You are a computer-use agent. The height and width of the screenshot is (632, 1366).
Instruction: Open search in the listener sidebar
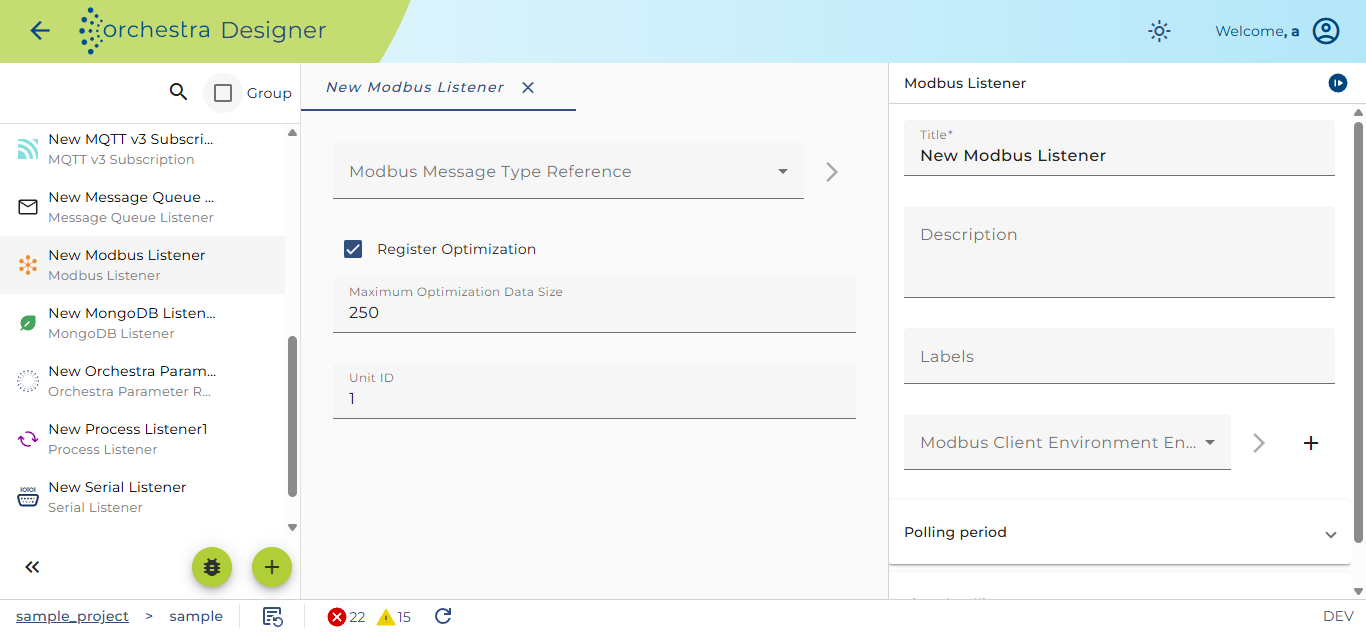(x=178, y=92)
